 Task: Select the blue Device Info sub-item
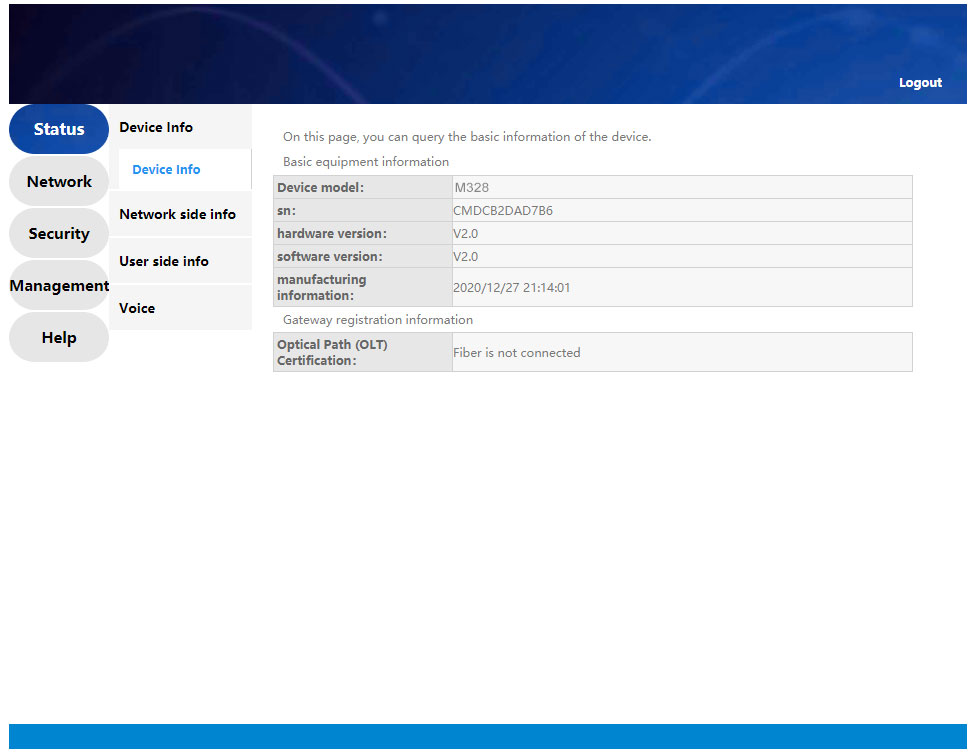pos(166,169)
